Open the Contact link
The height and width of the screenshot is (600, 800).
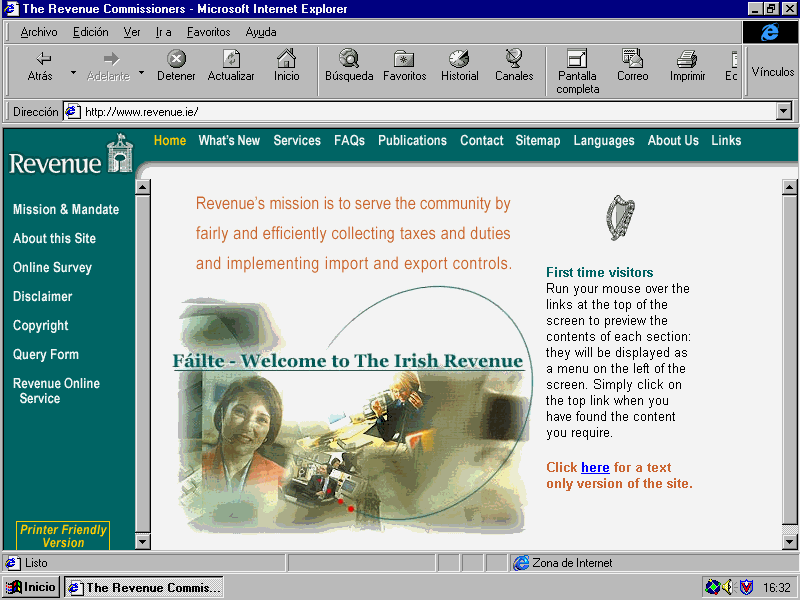tap(482, 140)
